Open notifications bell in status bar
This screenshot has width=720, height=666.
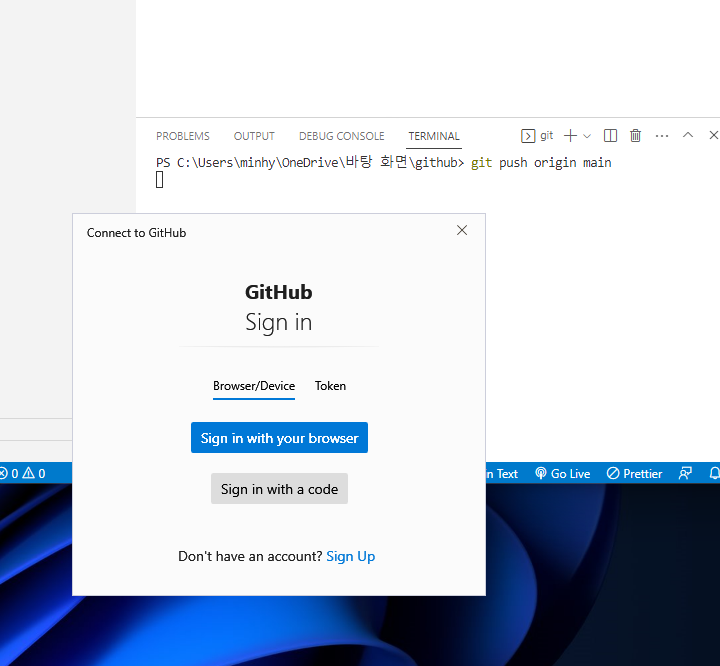(714, 474)
